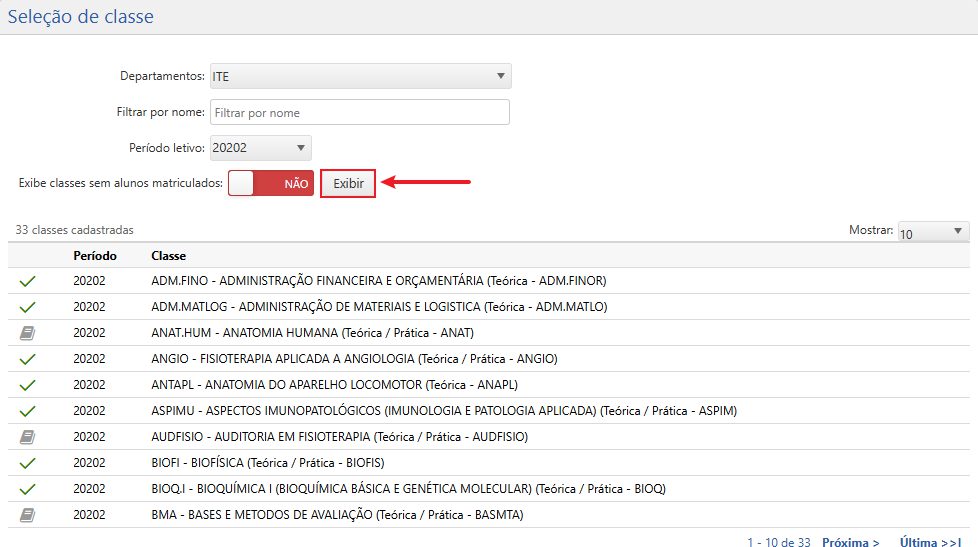This screenshot has width=978, height=547.
Task: Go to next page via Próxima link
Action: tap(851, 542)
